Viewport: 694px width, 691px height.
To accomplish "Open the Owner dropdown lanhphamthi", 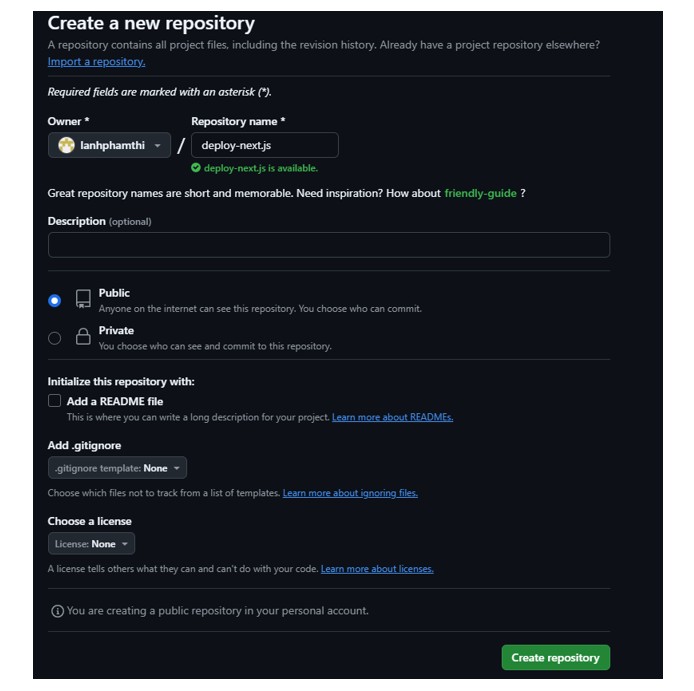I will pos(109,145).
